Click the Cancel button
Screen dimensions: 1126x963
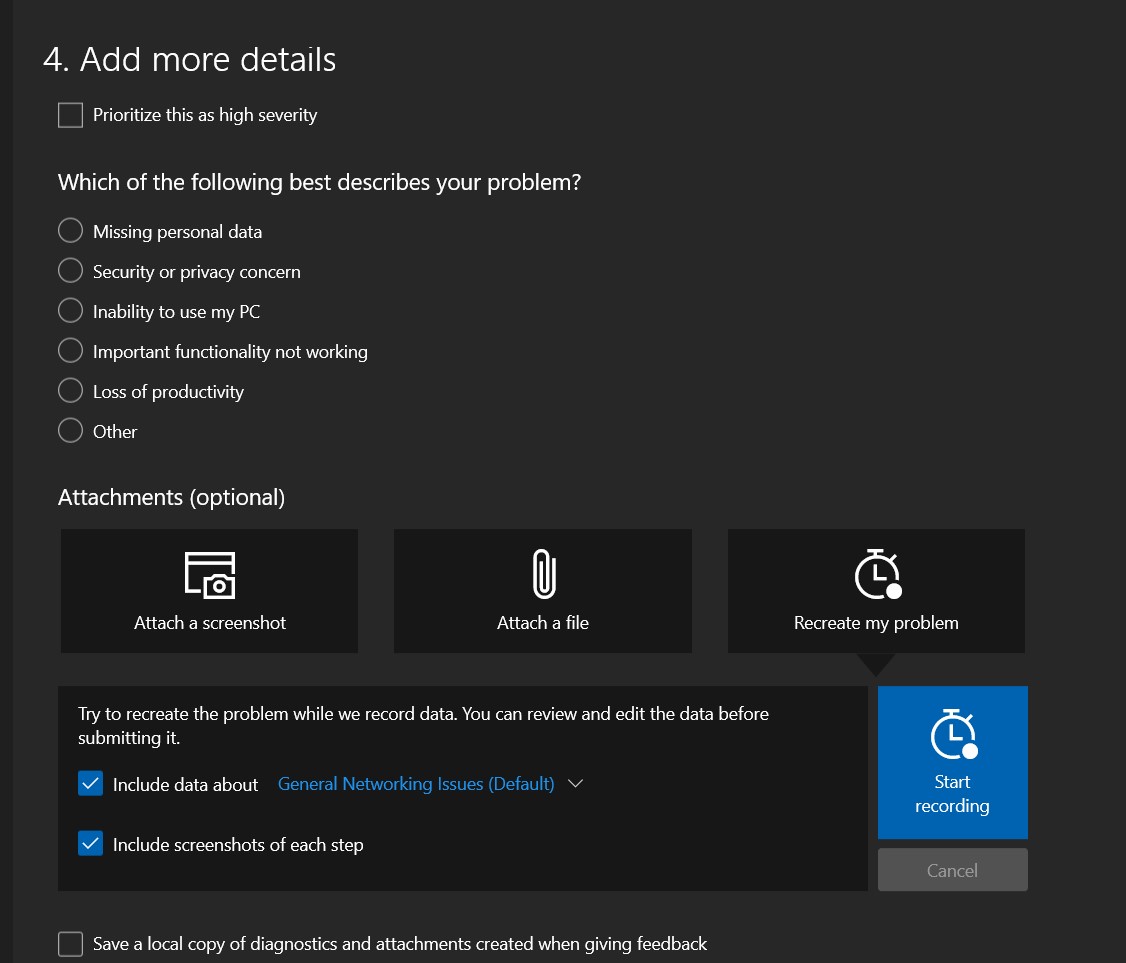(x=952, y=870)
